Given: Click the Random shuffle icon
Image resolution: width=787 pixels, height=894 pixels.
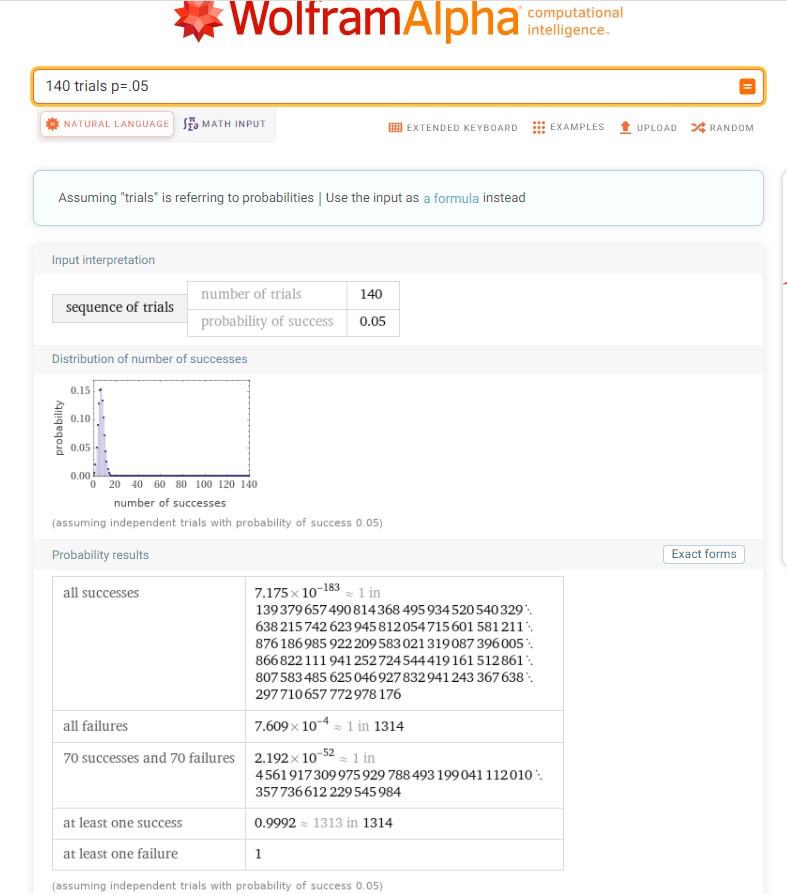Looking at the screenshot, I should pos(698,128).
